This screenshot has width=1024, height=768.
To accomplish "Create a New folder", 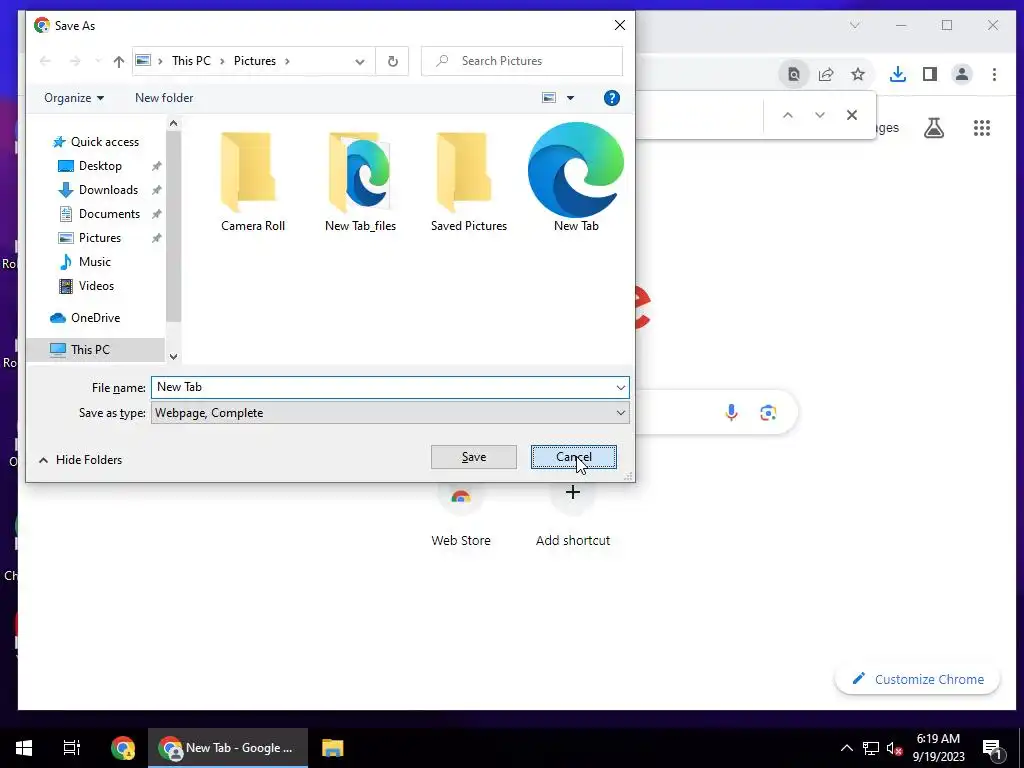I will tap(164, 98).
